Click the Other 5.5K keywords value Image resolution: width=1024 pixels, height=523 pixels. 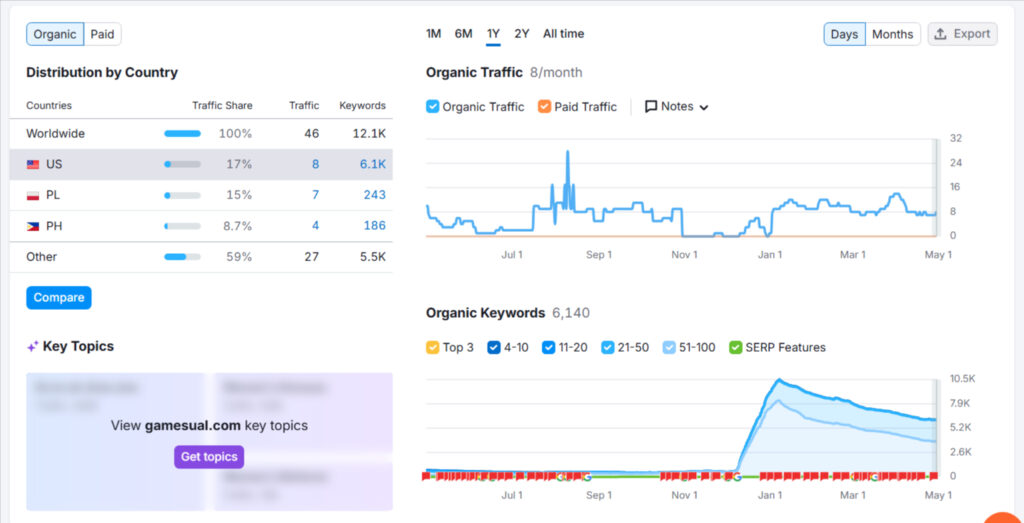(x=371, y=257)
